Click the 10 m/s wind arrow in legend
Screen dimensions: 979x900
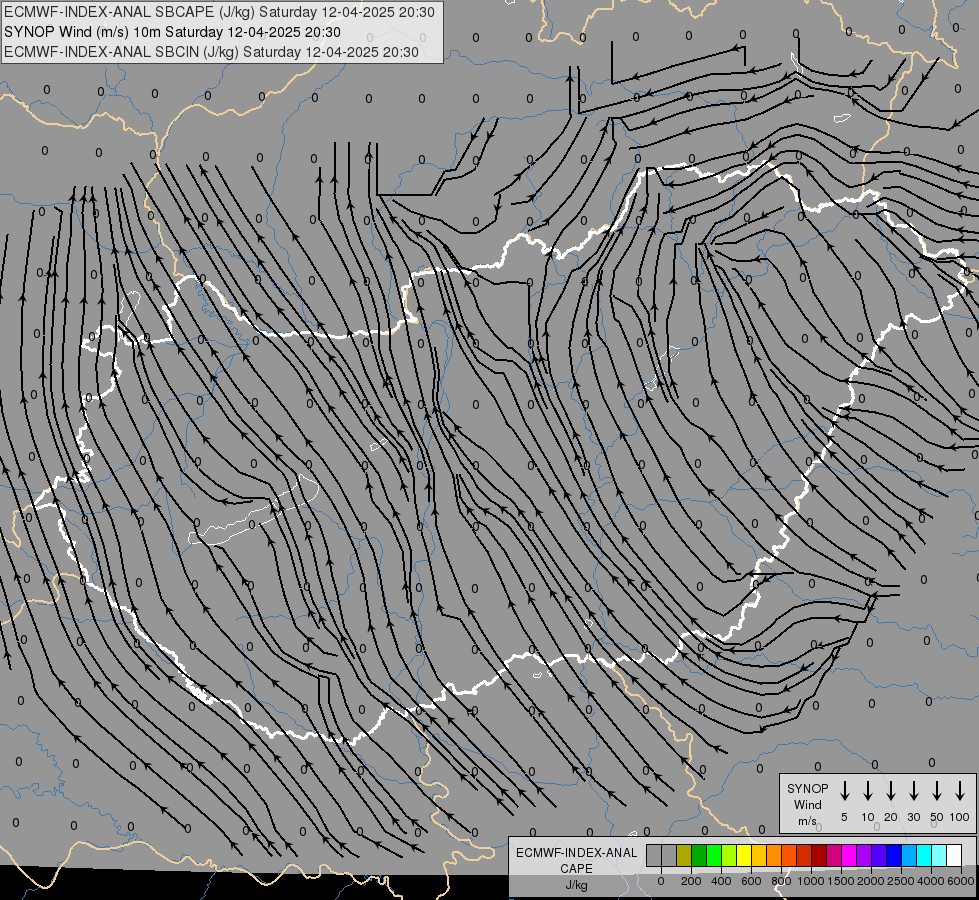pos(868,791)
